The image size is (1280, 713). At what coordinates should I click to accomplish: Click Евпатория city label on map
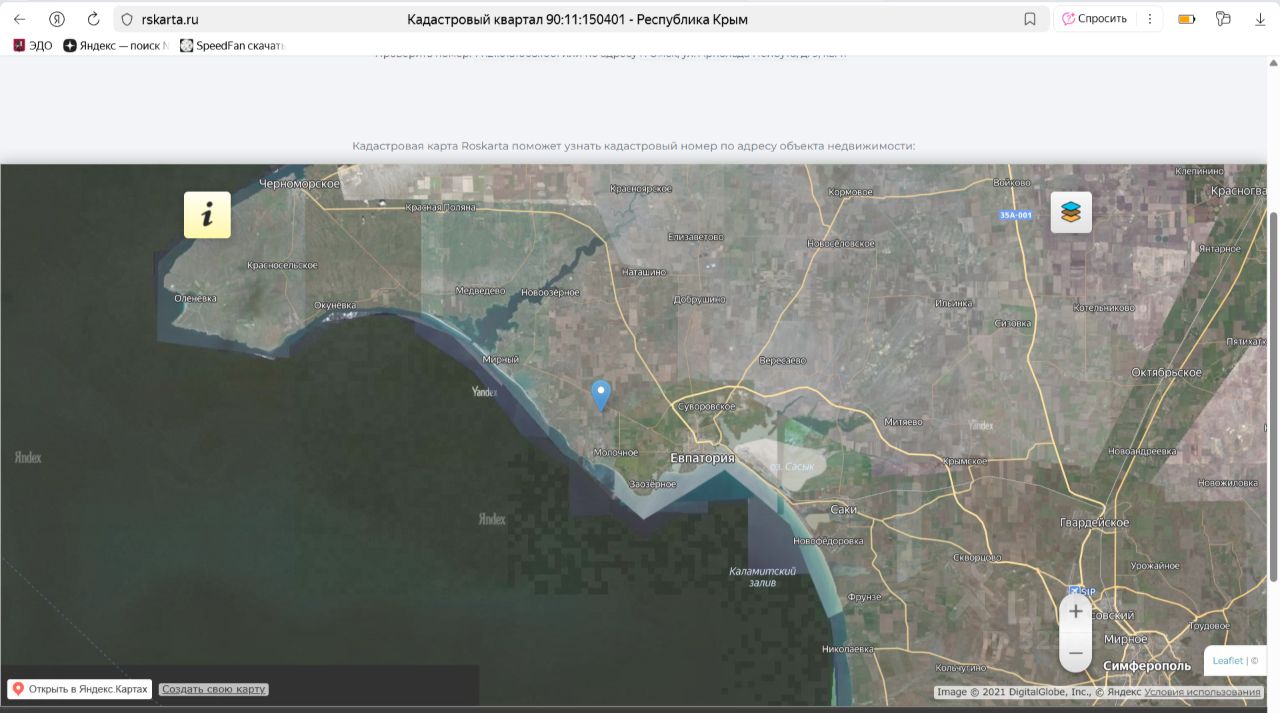(x=702, y=458)
